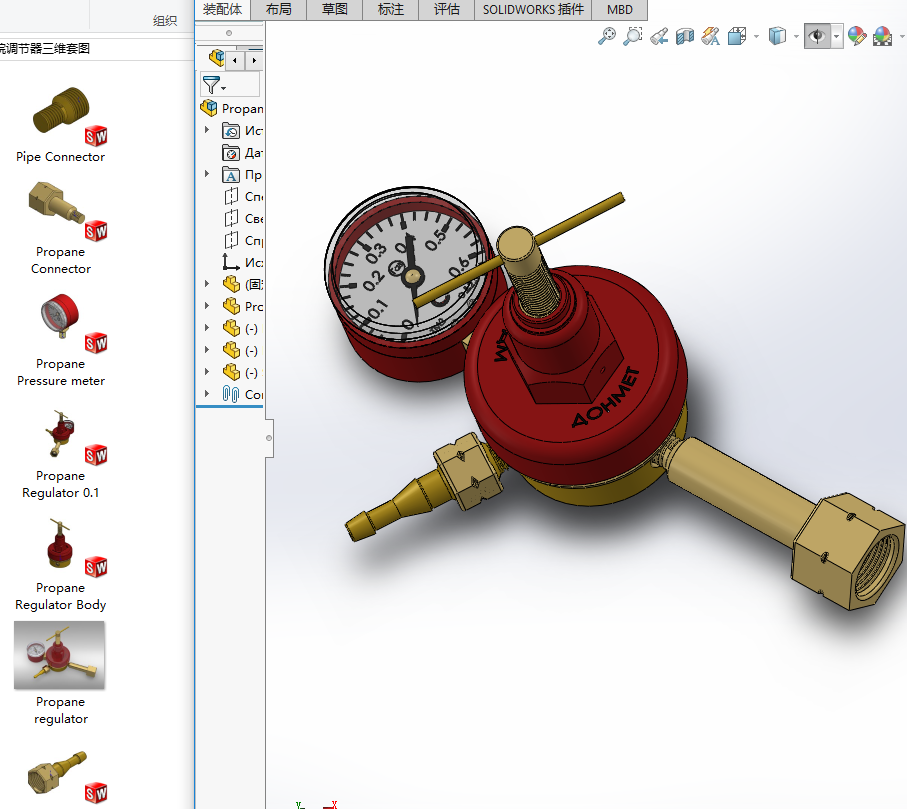
Task: Open the Hide/Show Items dropdown arrow
Action: 836,37
